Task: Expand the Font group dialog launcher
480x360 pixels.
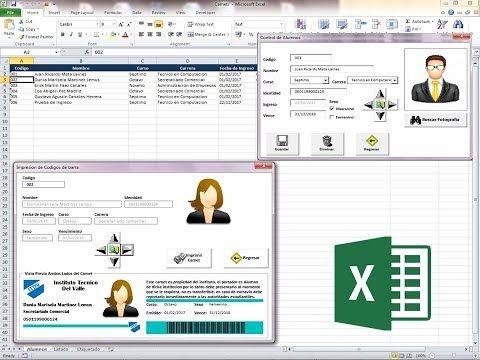Action: pos(131,44)
